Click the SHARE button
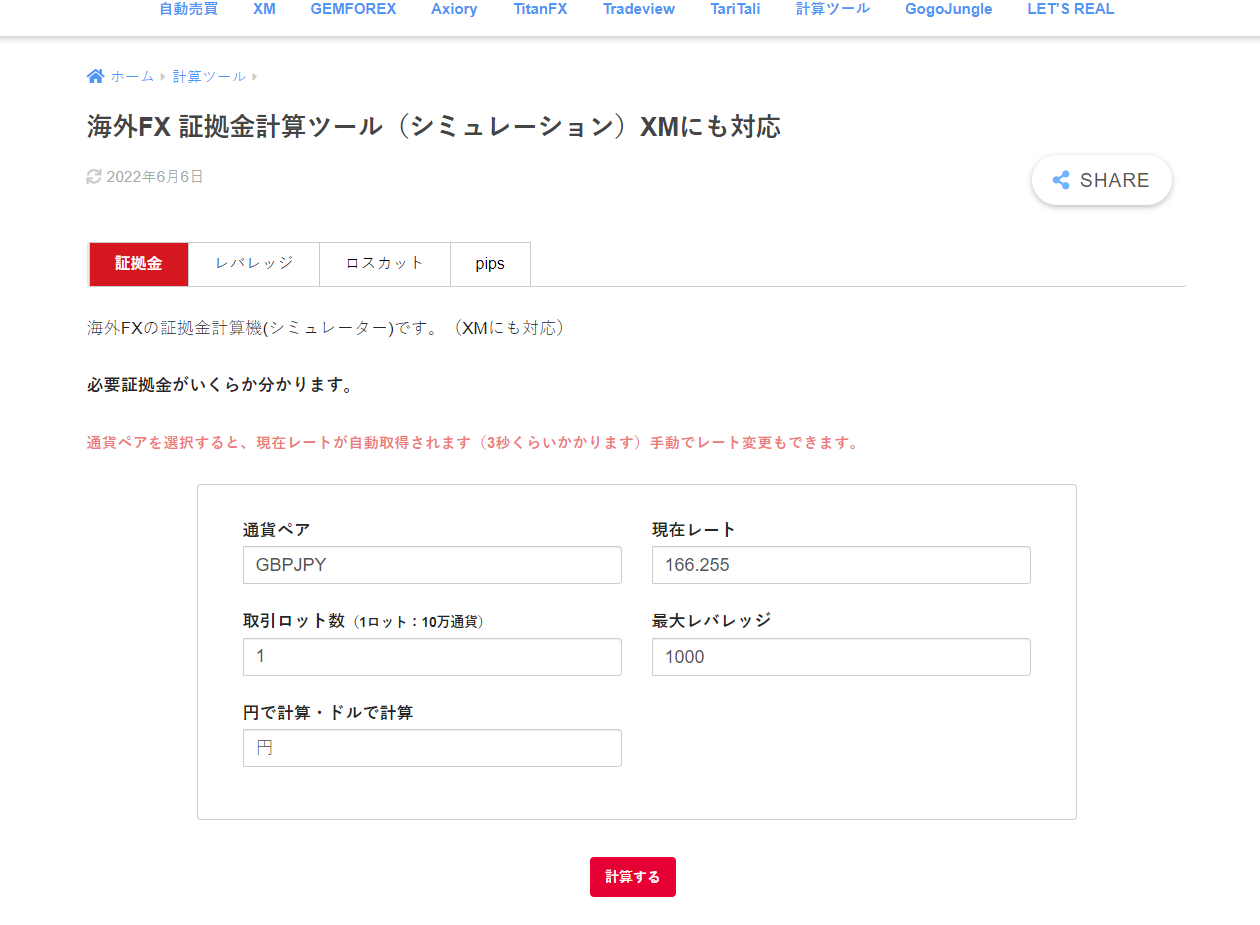The width and height of the screenshot is (1260, 925). click(x=1102, y=180)
